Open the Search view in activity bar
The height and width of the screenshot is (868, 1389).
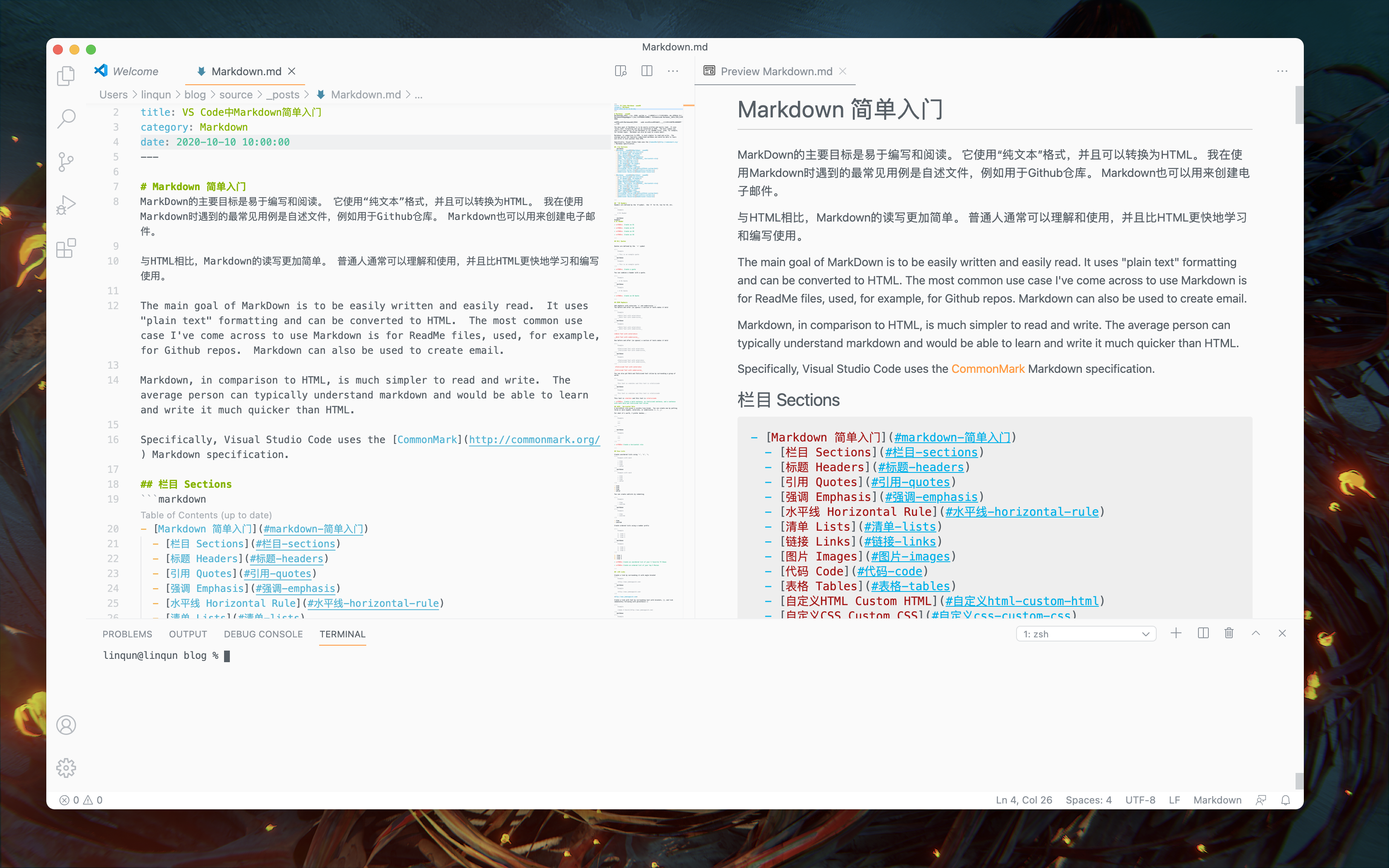click(x=66, y=119)
